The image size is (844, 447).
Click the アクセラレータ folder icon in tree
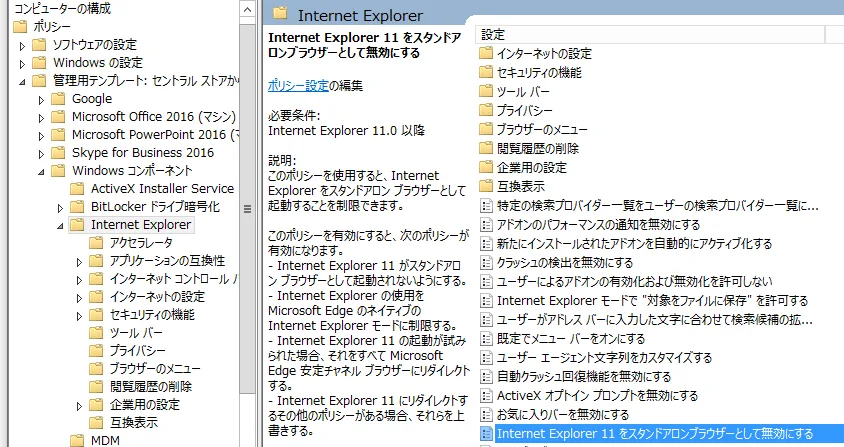pos(97,243)
